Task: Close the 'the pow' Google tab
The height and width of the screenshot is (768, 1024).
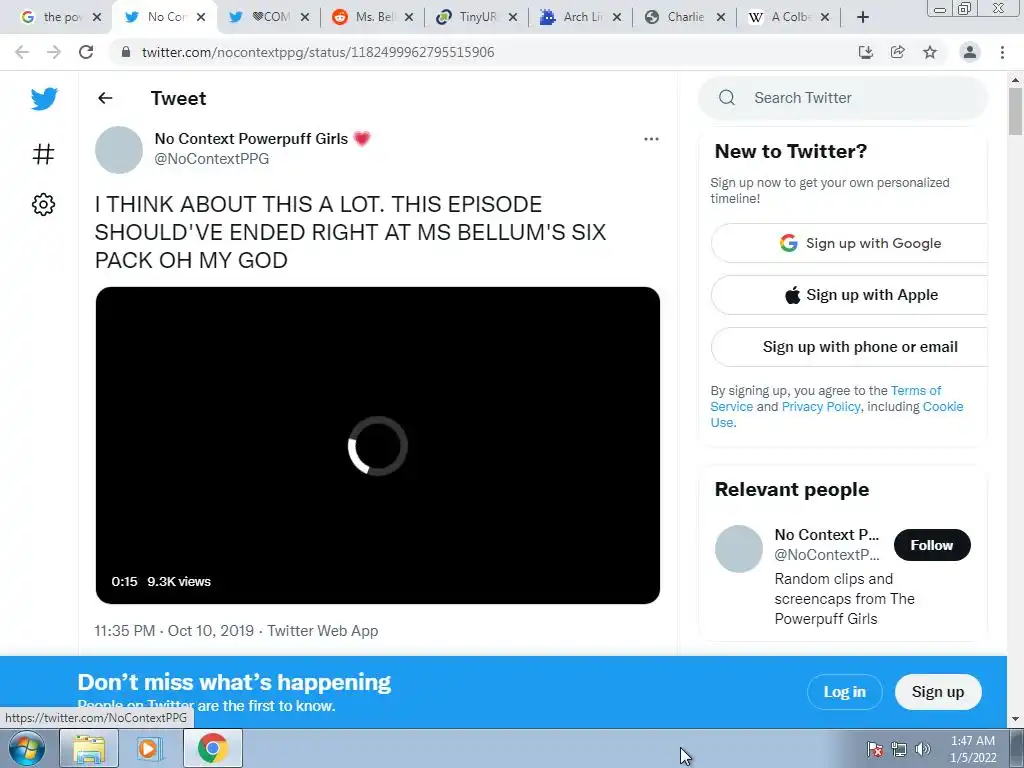Action: [97, 17]
